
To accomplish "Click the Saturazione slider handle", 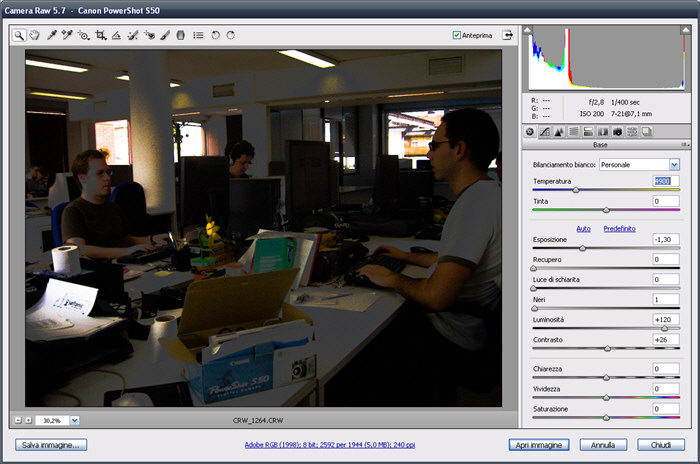I will 606,418.
